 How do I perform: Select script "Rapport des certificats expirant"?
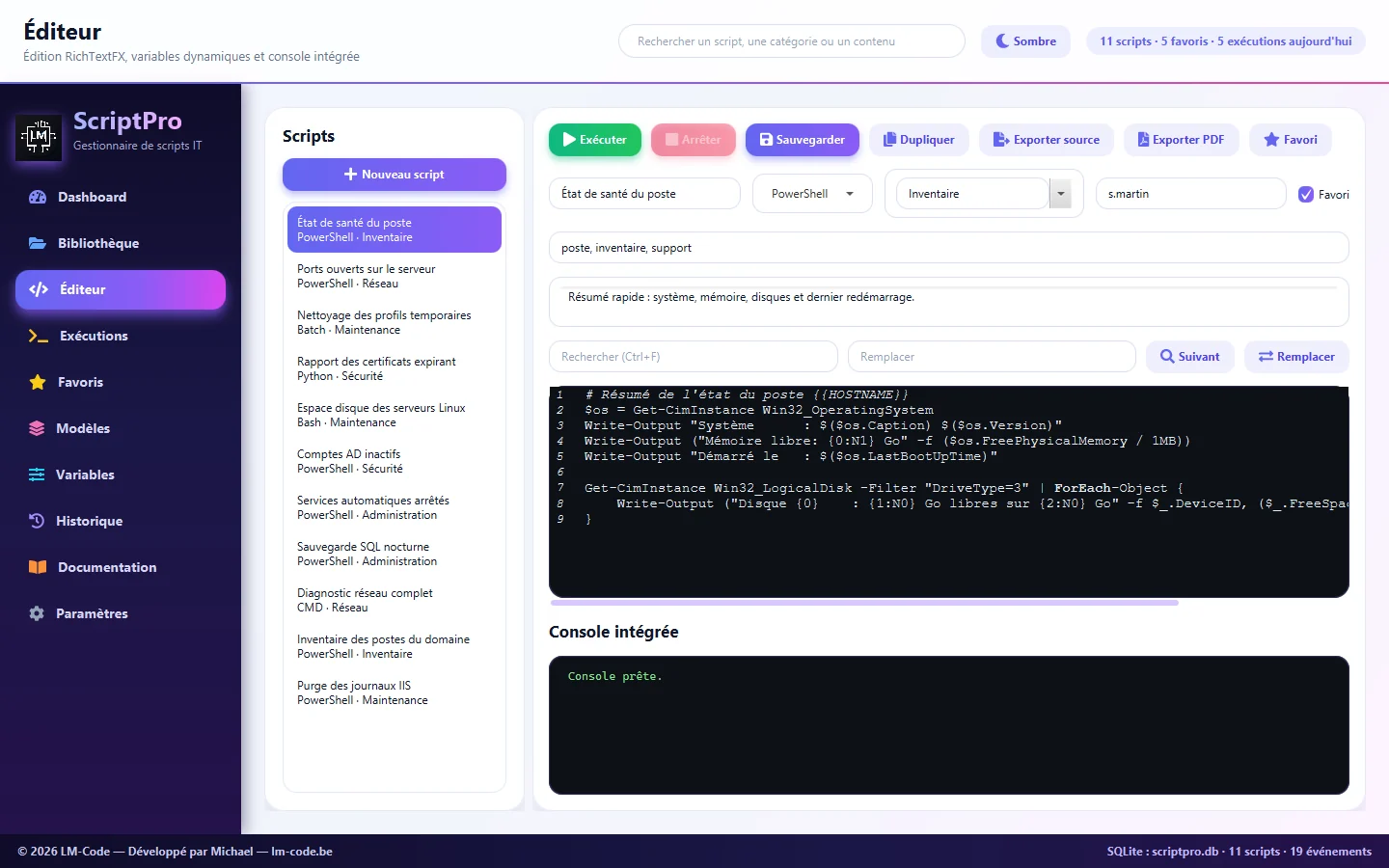[x=395, y=368]
